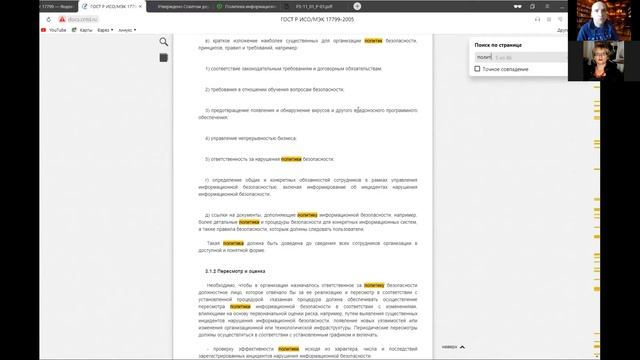Click the lower female participant video thumbnail
Image resolution: width=640 pixels, height=360 pixels.
[603, 60]
